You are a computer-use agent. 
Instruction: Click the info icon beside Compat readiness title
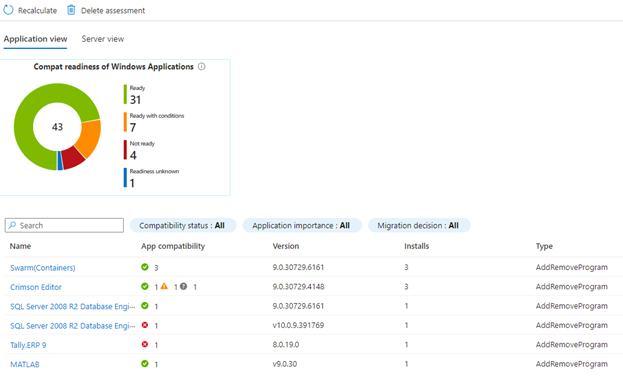pos(201,66)
